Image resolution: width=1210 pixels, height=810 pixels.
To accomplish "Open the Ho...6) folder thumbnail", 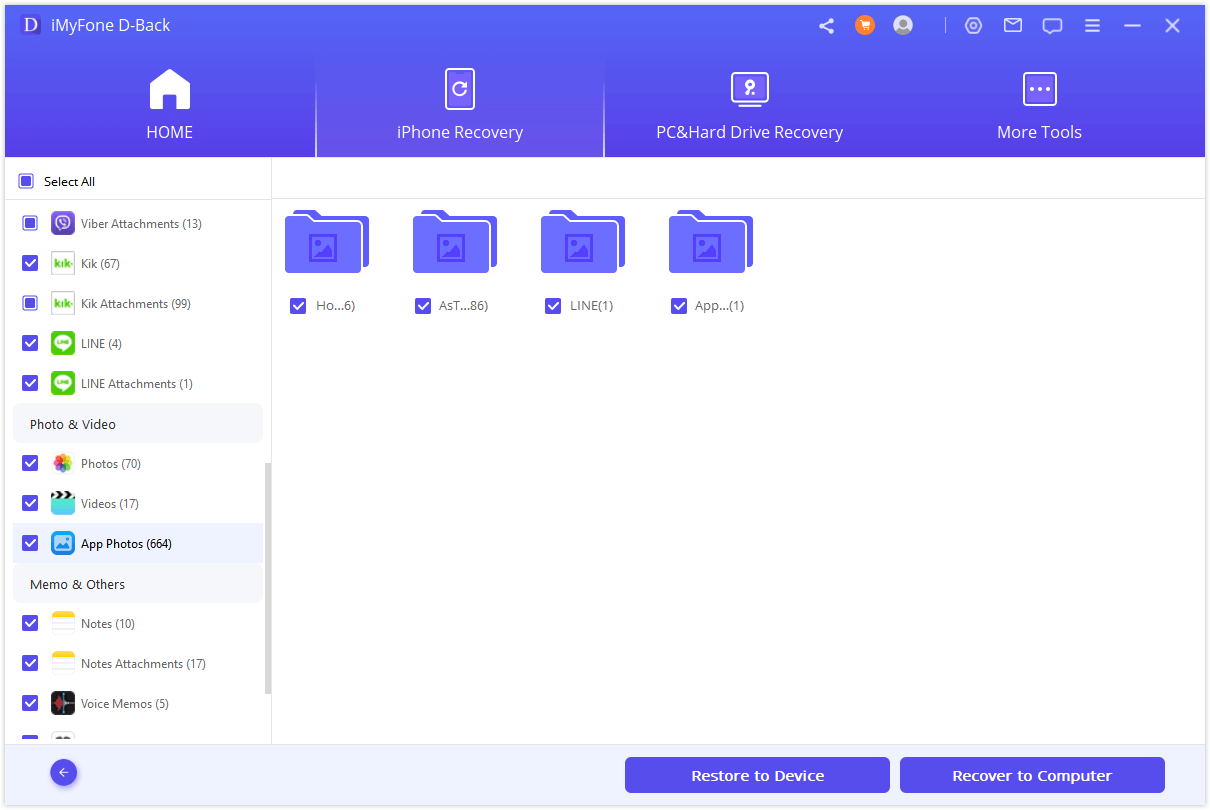I will point(327,241).
